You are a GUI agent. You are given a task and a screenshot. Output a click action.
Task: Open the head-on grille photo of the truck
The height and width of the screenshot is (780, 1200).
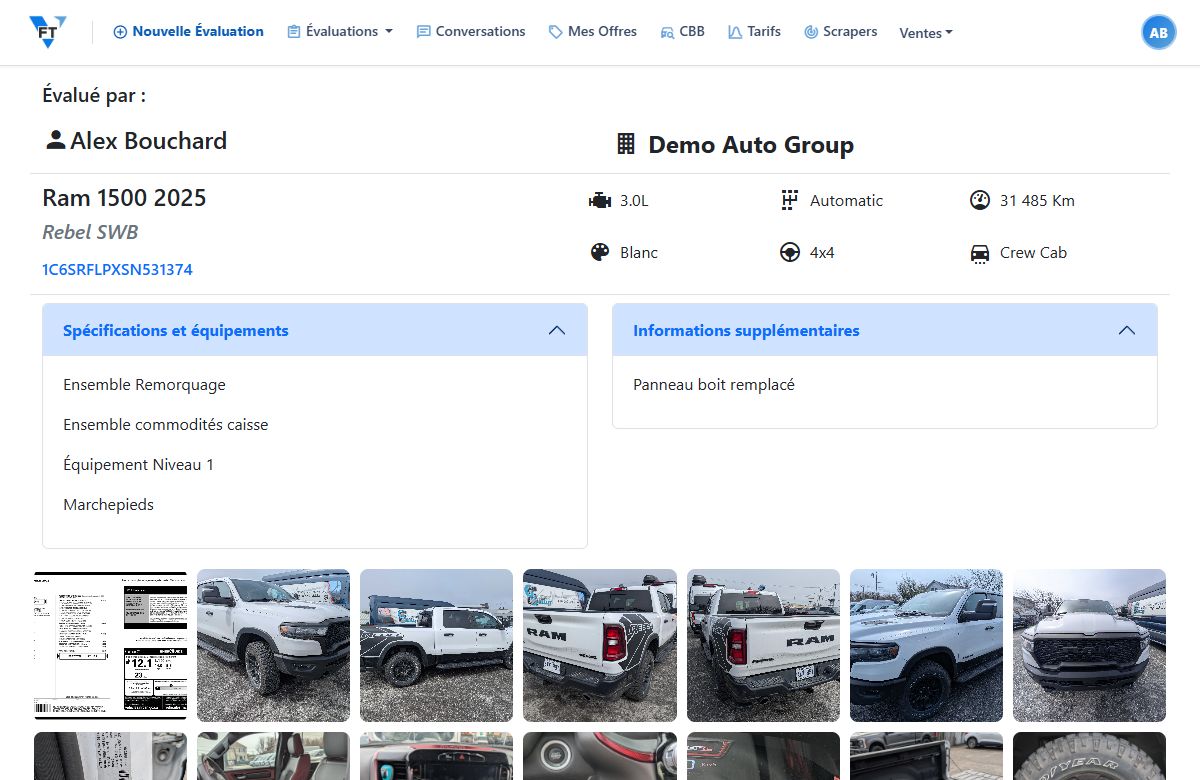tap(1089, 645)
